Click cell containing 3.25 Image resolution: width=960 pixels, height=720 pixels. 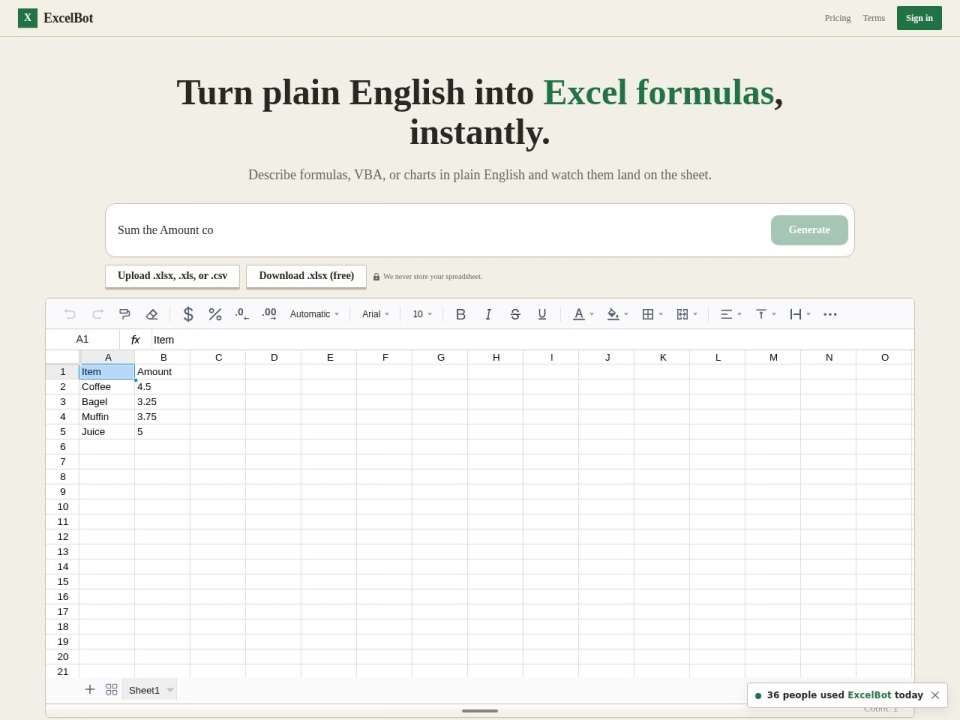(x=163, y=402)
